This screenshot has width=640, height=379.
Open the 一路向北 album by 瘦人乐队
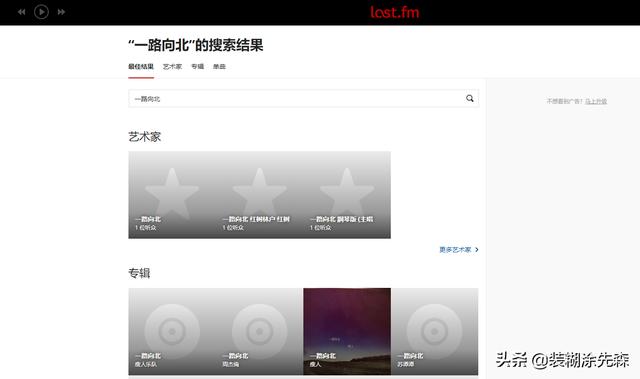172,332
